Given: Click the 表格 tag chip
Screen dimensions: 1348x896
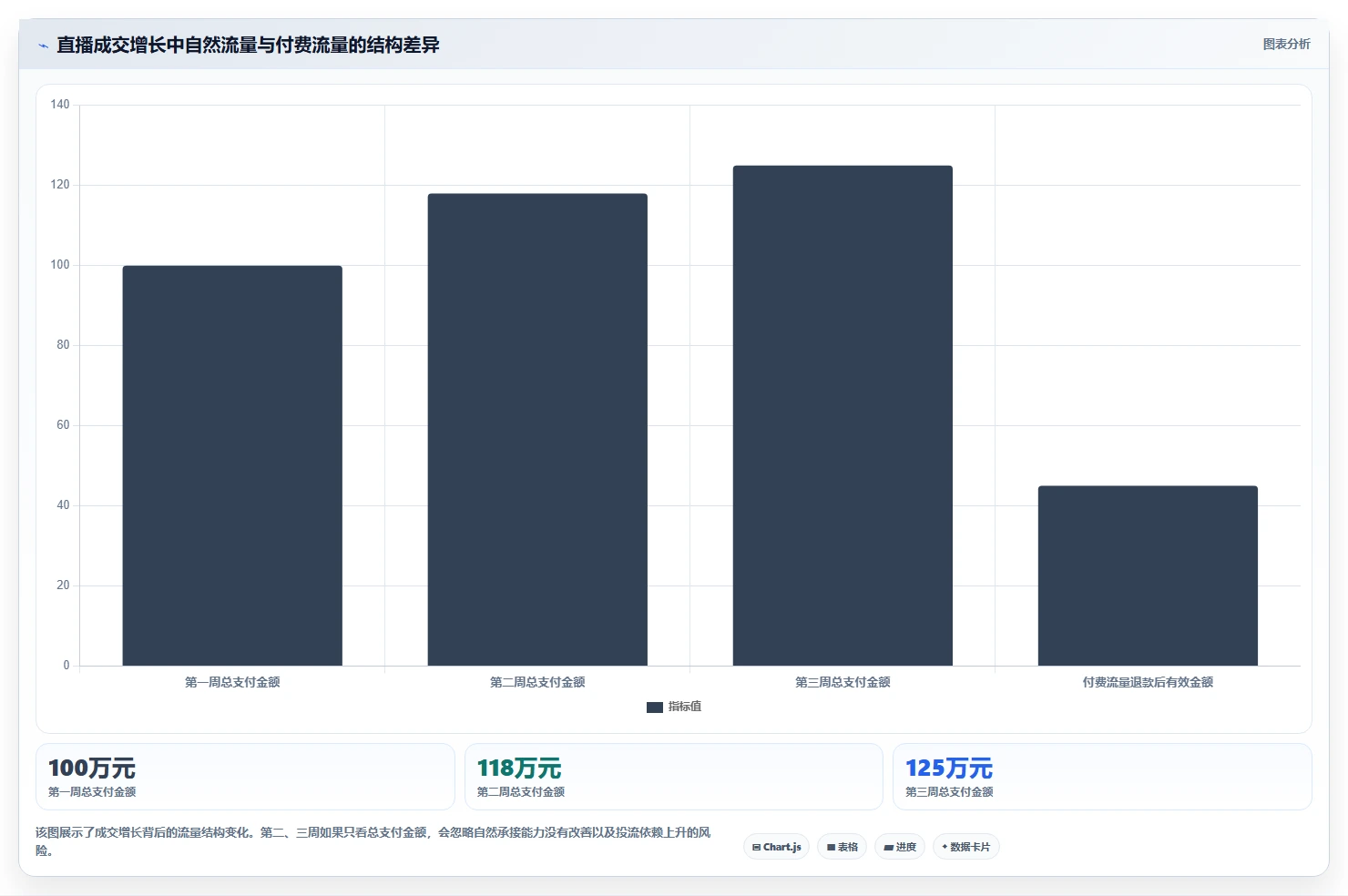Looking at the screenshot, I should coord(842,847).
